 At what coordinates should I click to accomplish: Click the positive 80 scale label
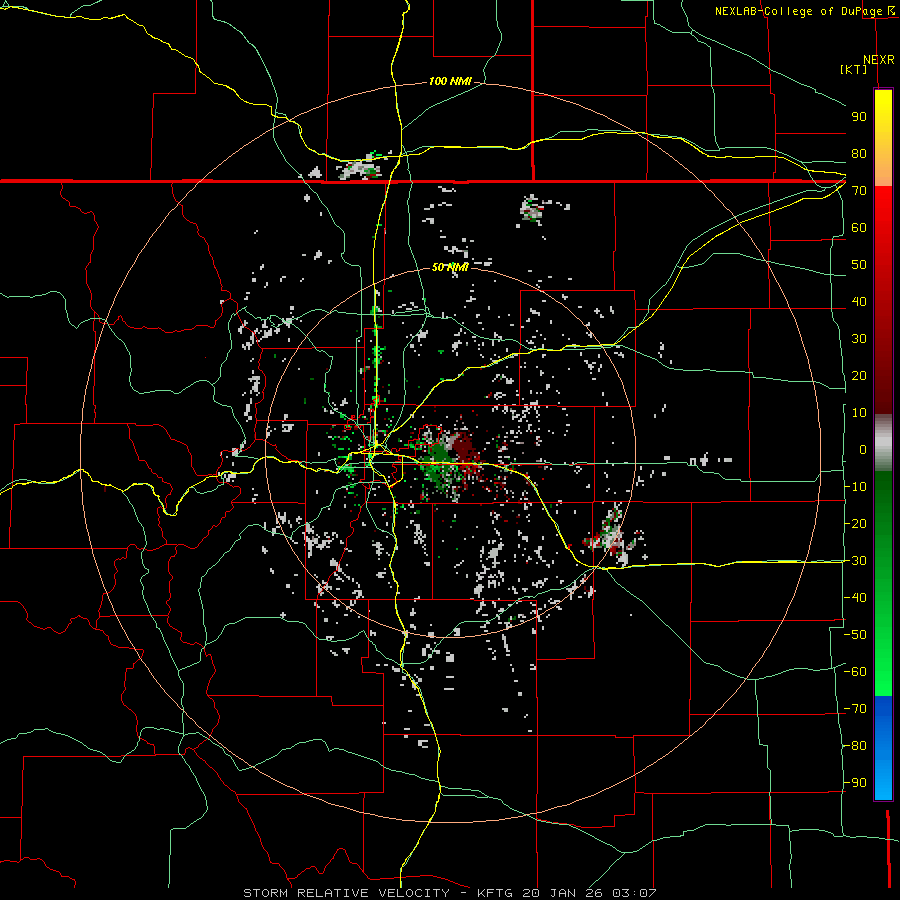859,154
